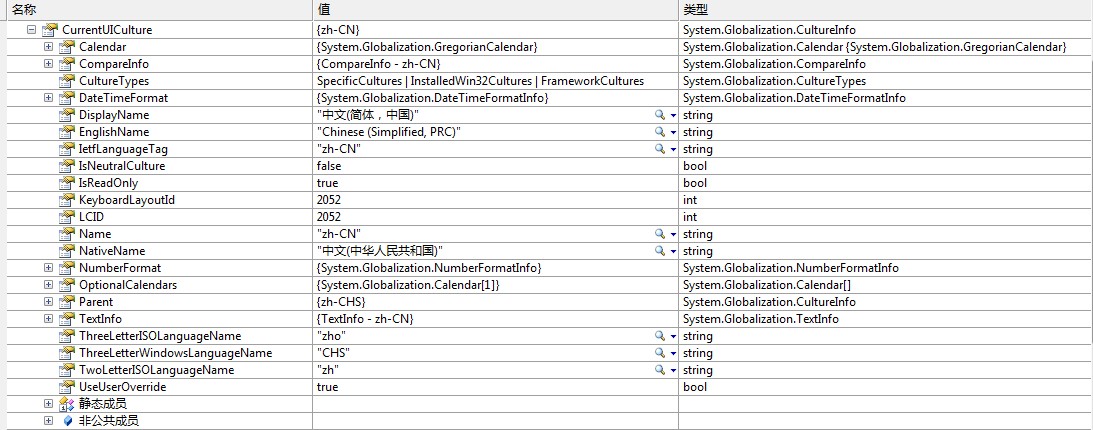Click the IsReadOnly property icon

(x=66, y=183)
